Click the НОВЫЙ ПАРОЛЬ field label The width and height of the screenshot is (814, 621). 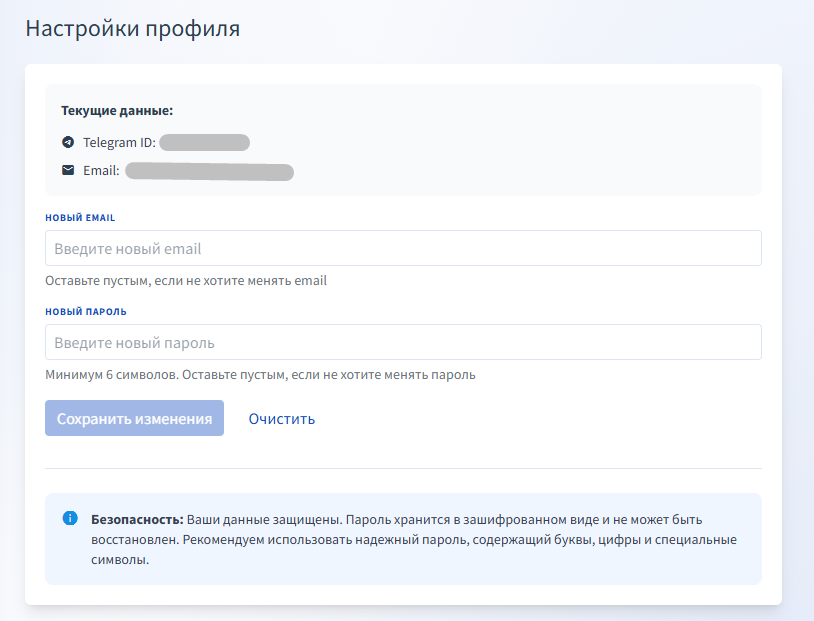[x=86, y=311]
